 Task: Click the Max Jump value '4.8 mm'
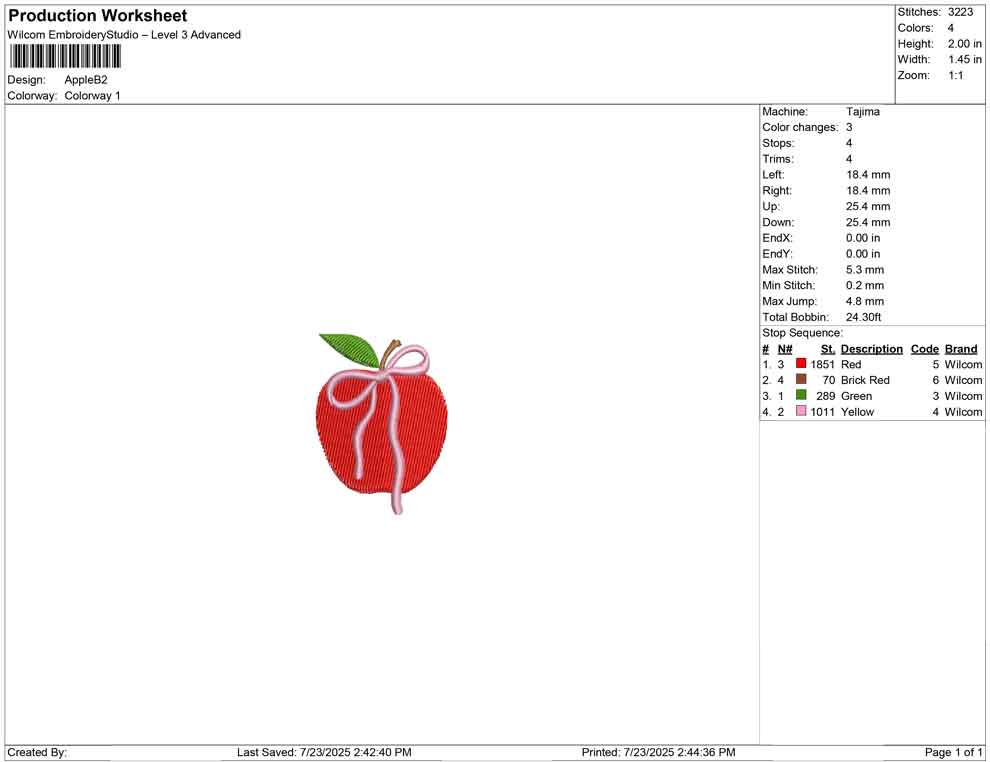pos(865,301)
